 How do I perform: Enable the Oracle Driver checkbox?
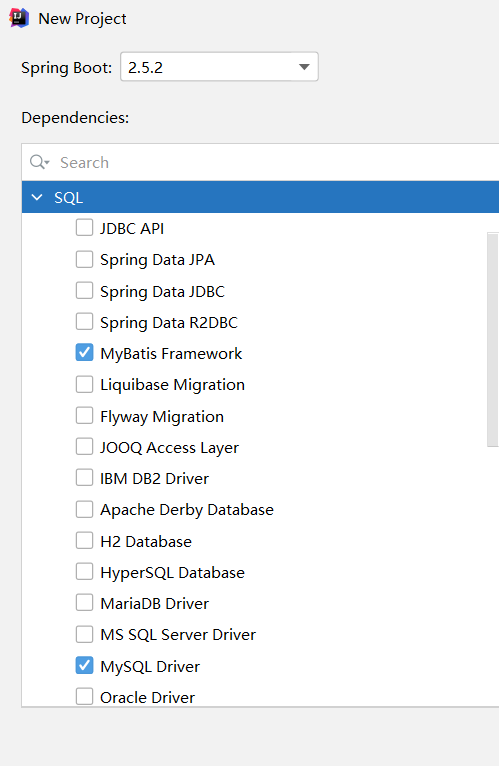pyautogui.click(x=85, y=697)
